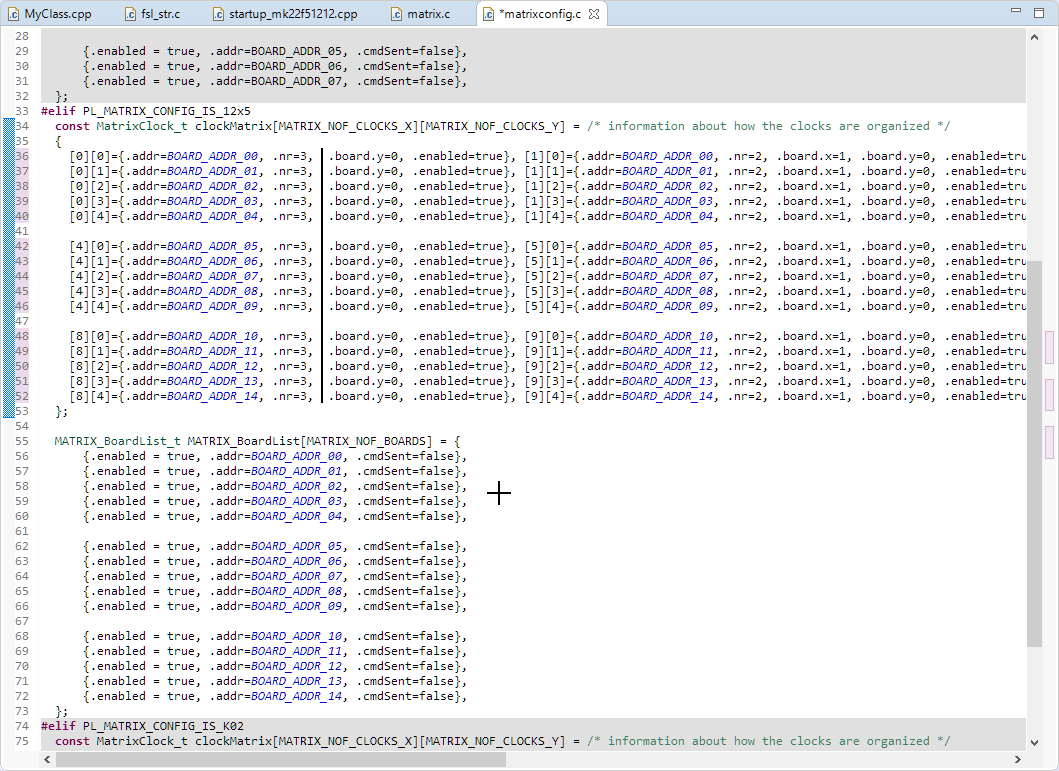Select the startup_mk22f51212.cpp tab

[292, 14]
